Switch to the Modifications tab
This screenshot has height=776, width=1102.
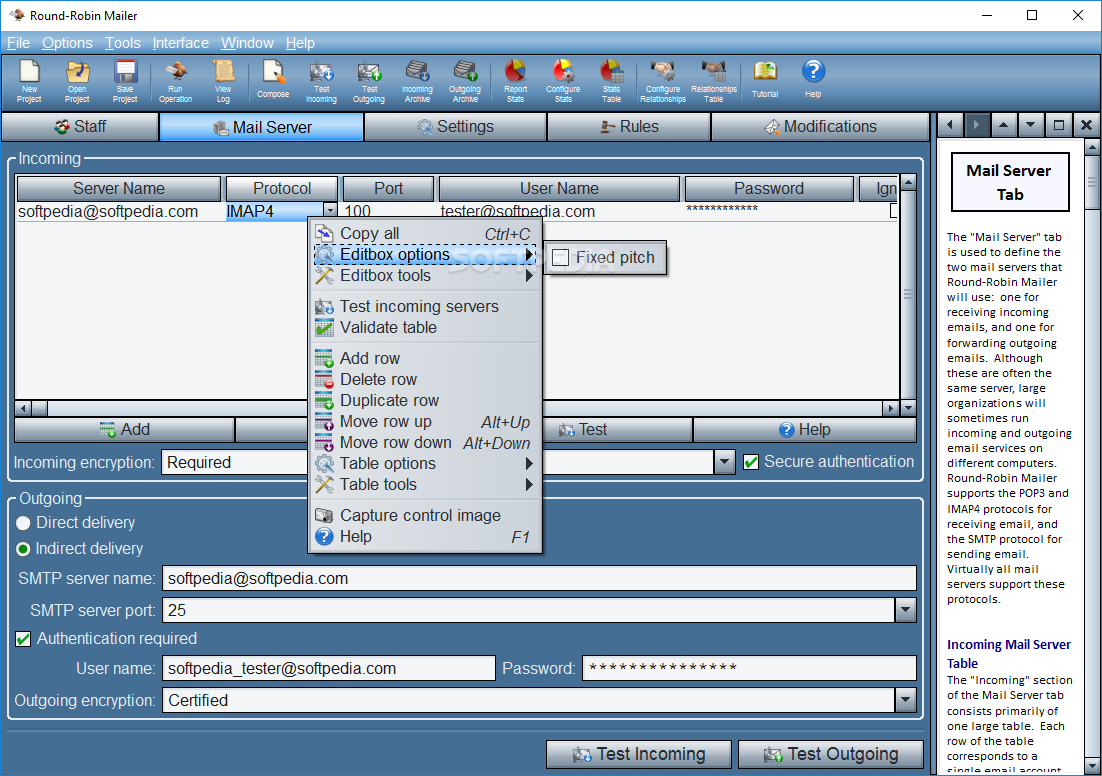pos(820,127)
